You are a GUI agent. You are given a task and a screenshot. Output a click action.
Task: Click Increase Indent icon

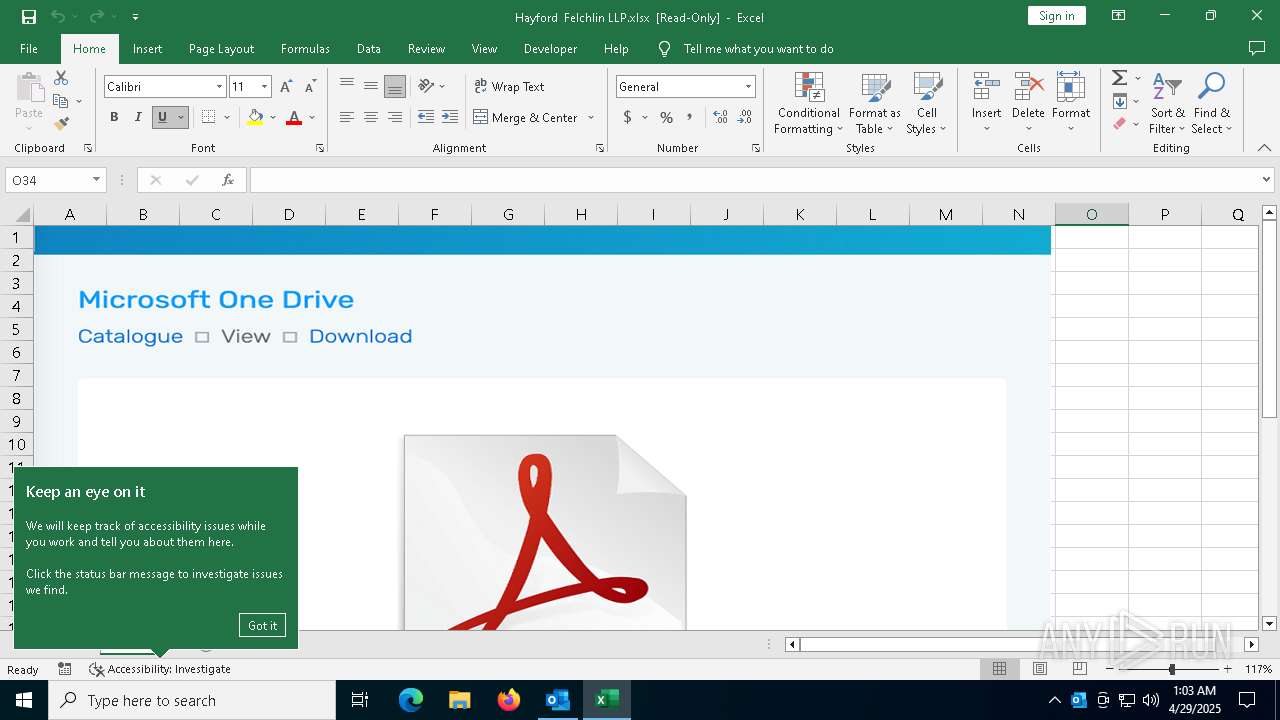[x=450, y=117]
